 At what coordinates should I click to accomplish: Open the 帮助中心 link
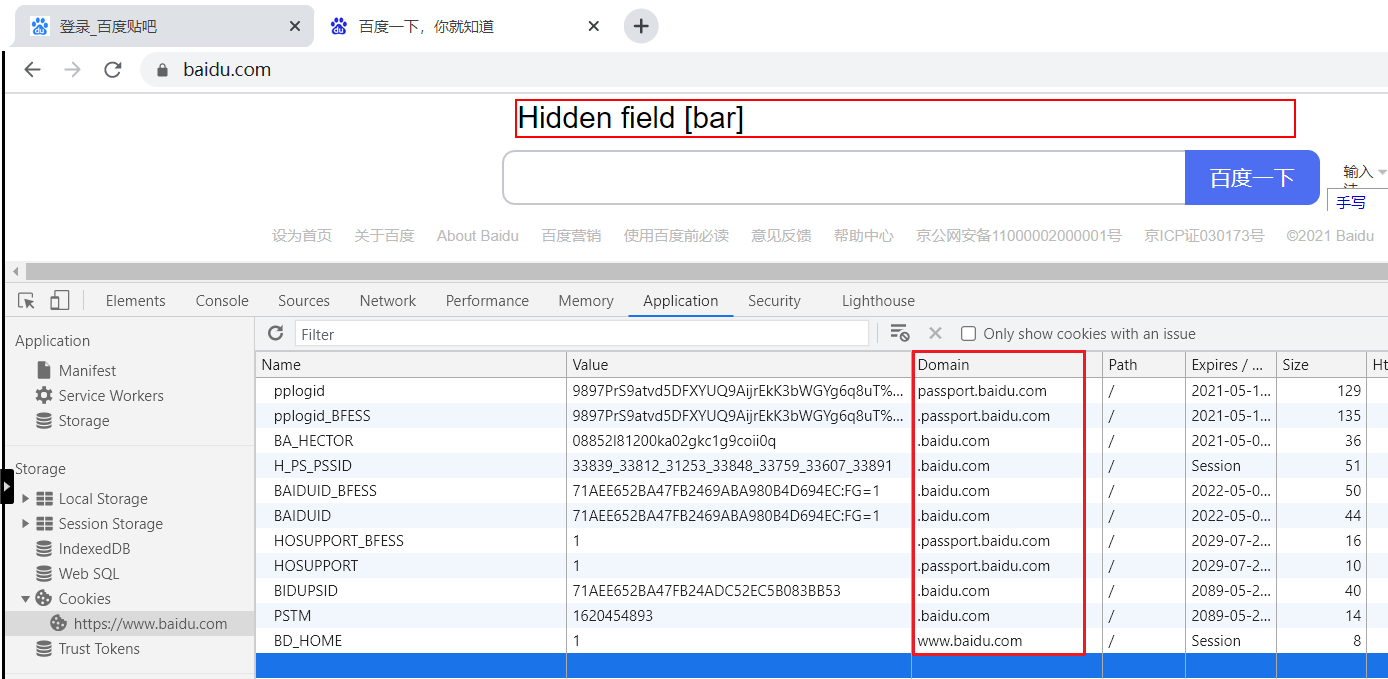[864, 235]
